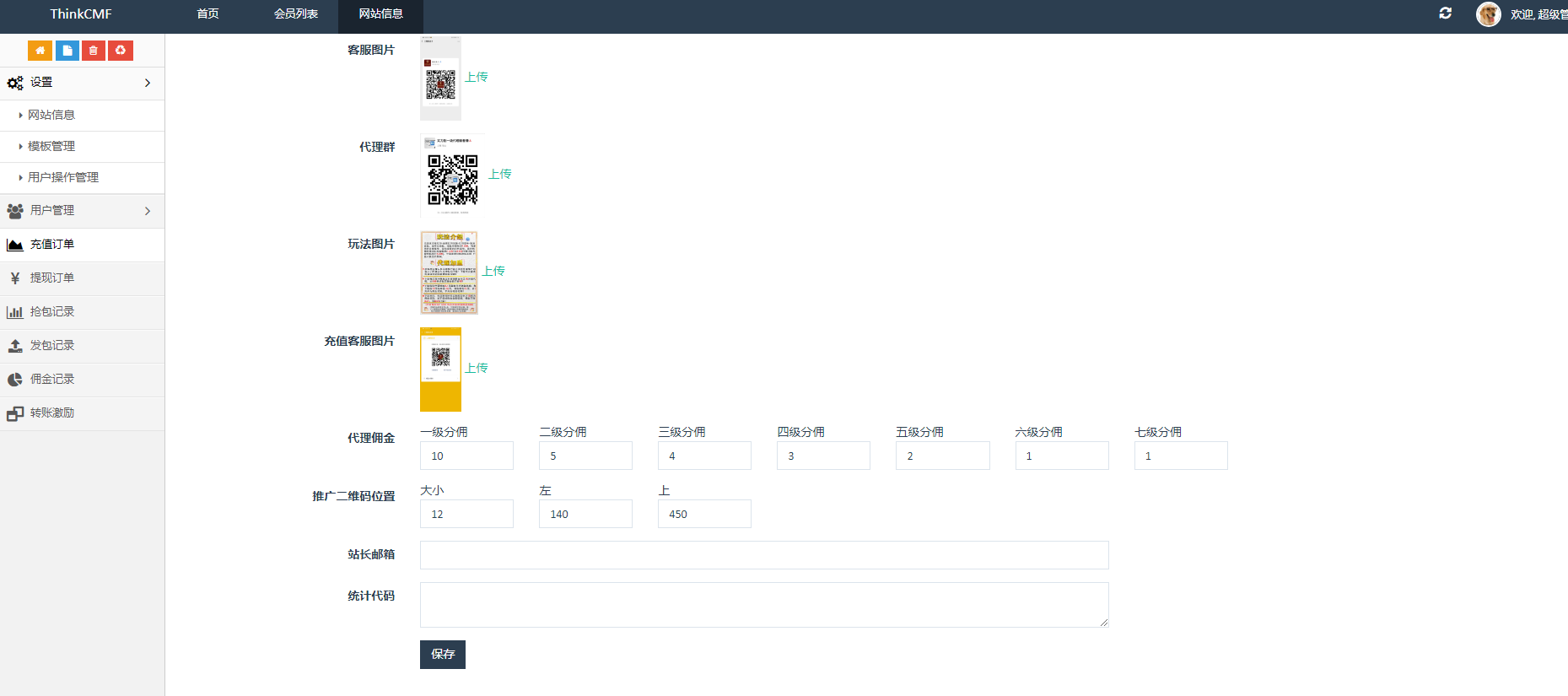Viewport: 1568px width, 696px height.
Task: Expand the 设置 sidebar menu
Action: pyautogui.click(x=82, y=83)
